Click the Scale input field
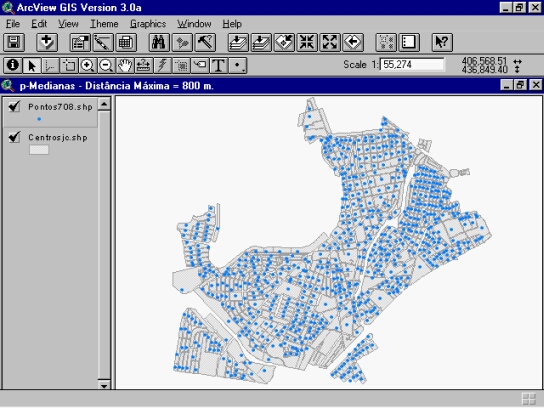This screenshot has width=544, height=408. tap(412, 65)
